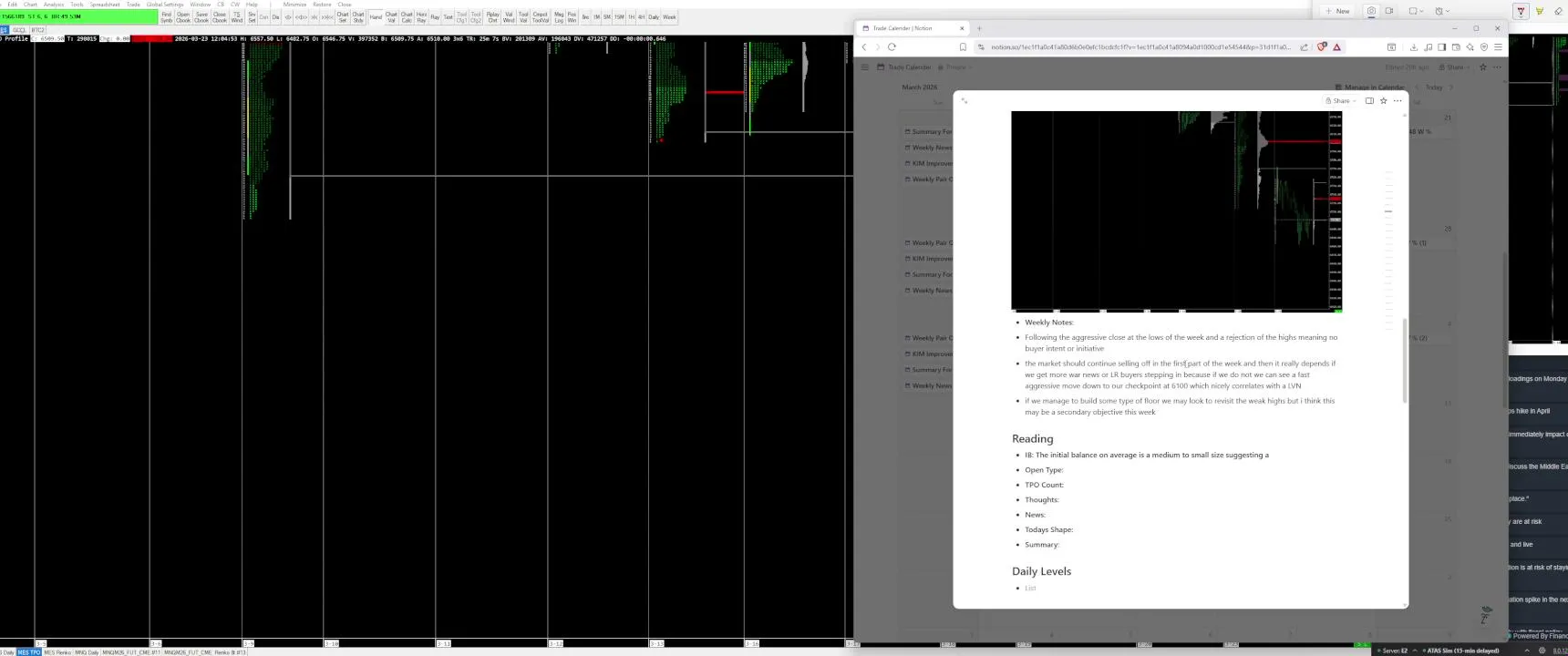Select the Hand tool in chart toolbar
Screen dimensions: 1568x656
point(376,16)
